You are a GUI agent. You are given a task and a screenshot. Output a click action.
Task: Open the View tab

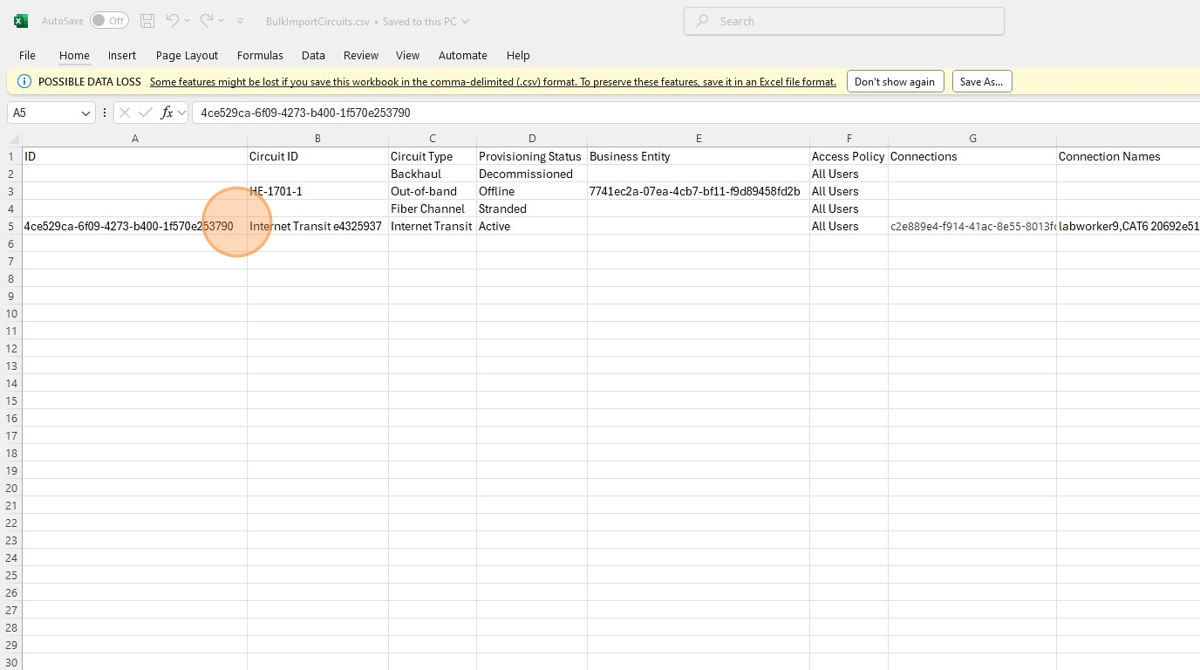pyautogui.click(x=407, y=55)
